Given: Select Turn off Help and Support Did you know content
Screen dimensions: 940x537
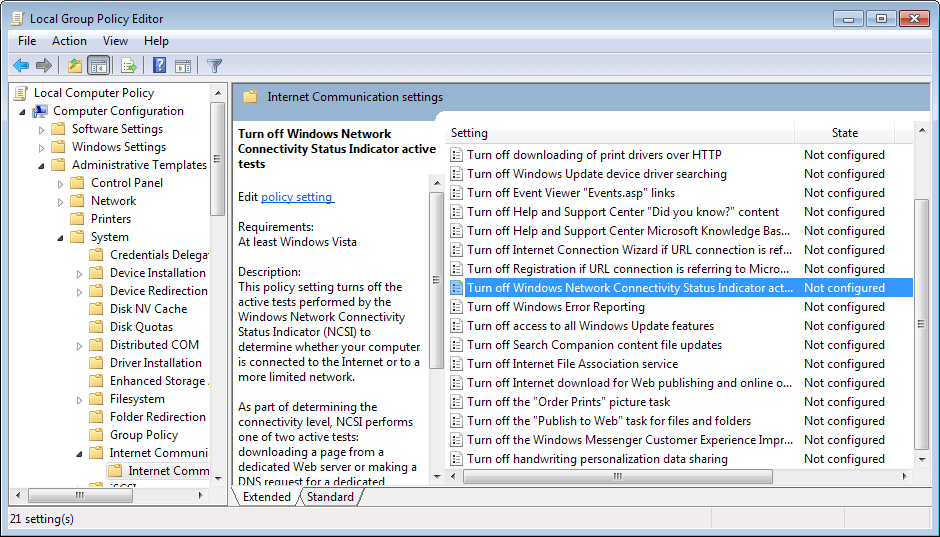Looking at the screenshot, I should click(x=623, y=212).
